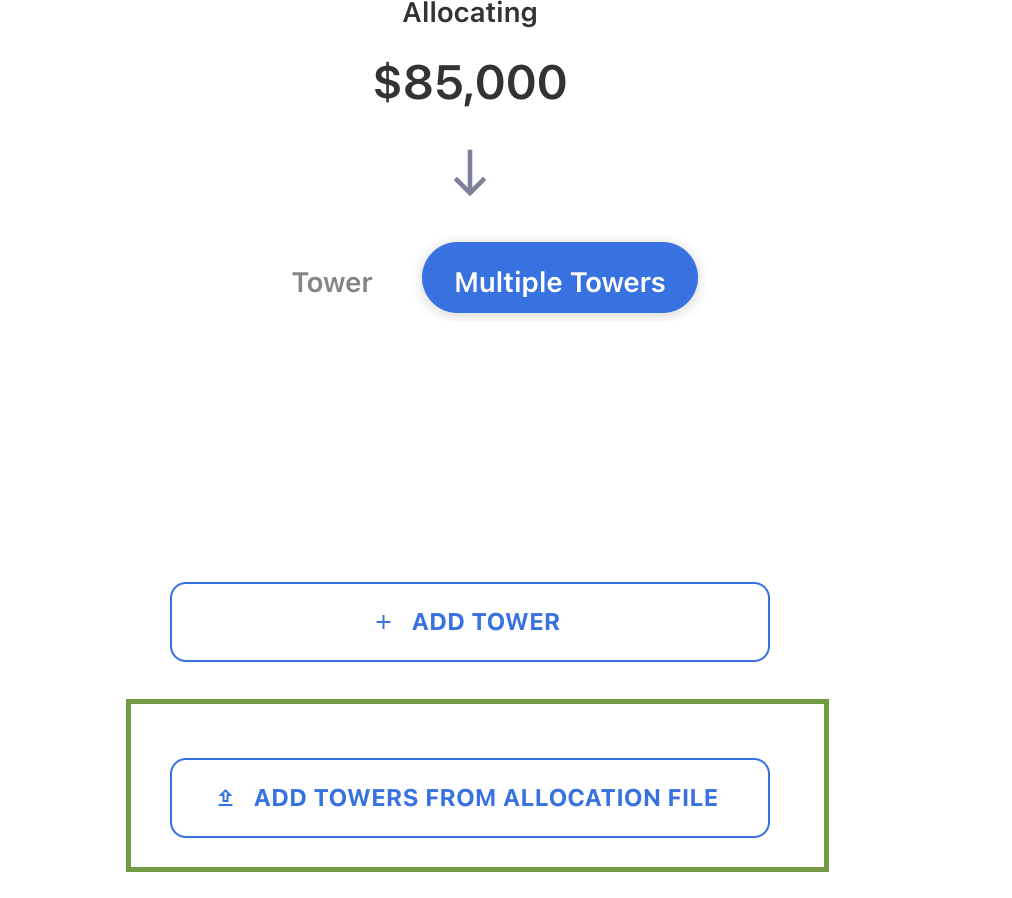Click the plus icon on Add Tower
This screenshot has height=898, width=1012.
click(x=382, y=622)
